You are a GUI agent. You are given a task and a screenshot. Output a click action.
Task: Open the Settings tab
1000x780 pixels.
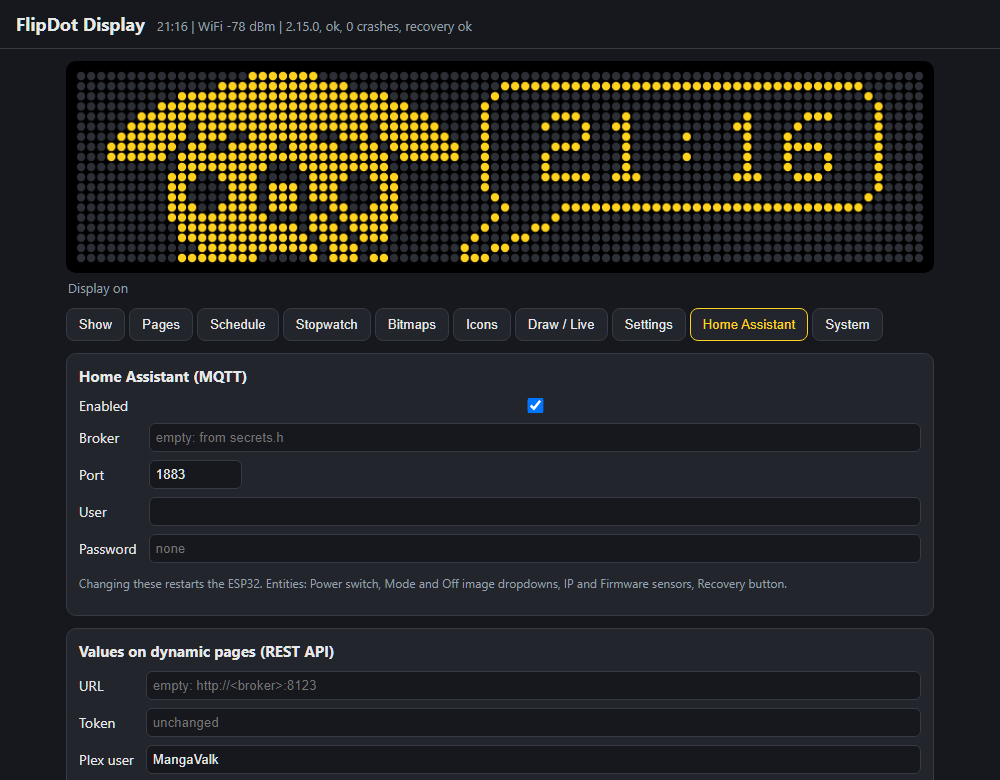(x=649, y=325)
